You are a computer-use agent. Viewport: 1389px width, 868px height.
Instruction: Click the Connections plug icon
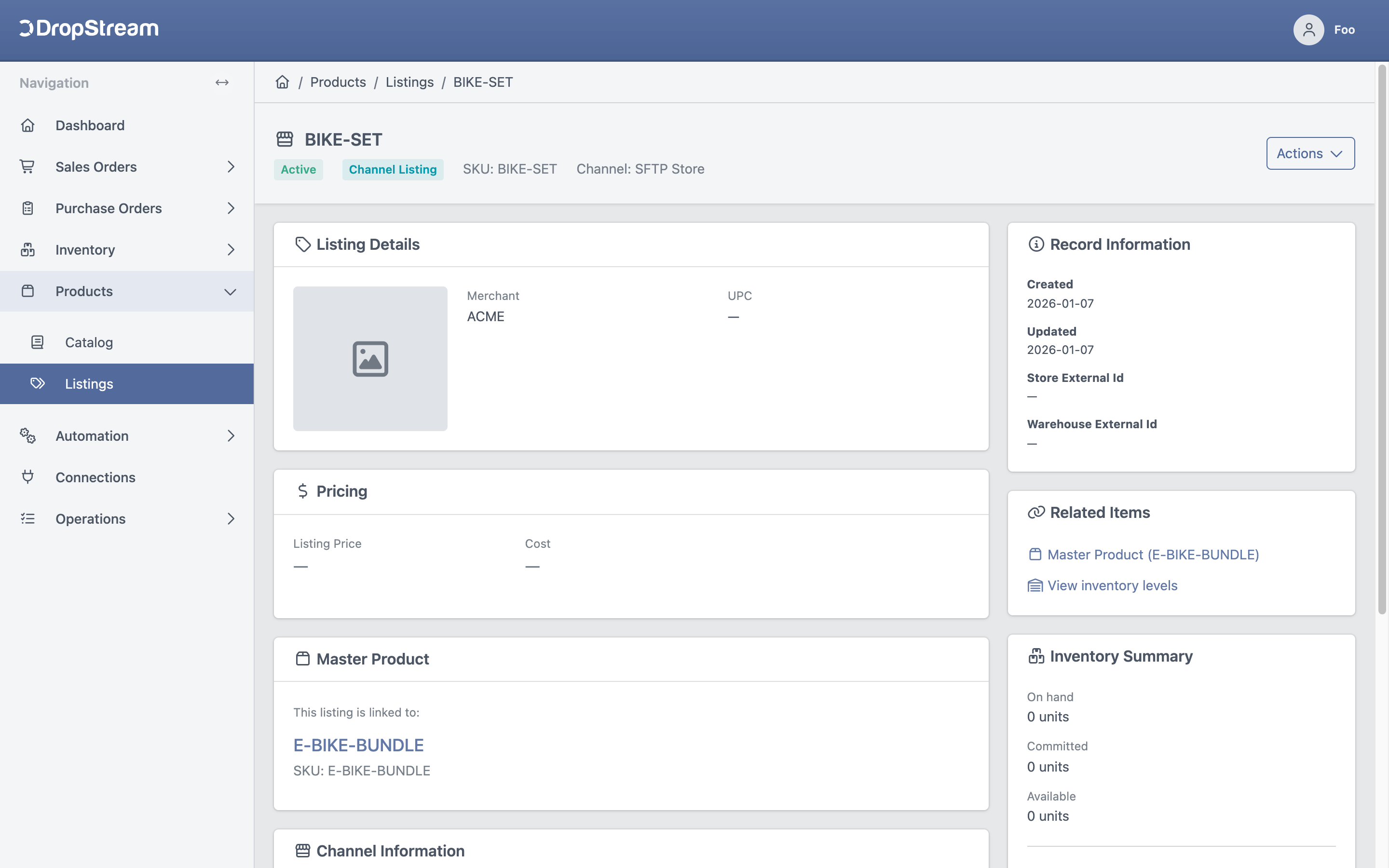point(27,477)
